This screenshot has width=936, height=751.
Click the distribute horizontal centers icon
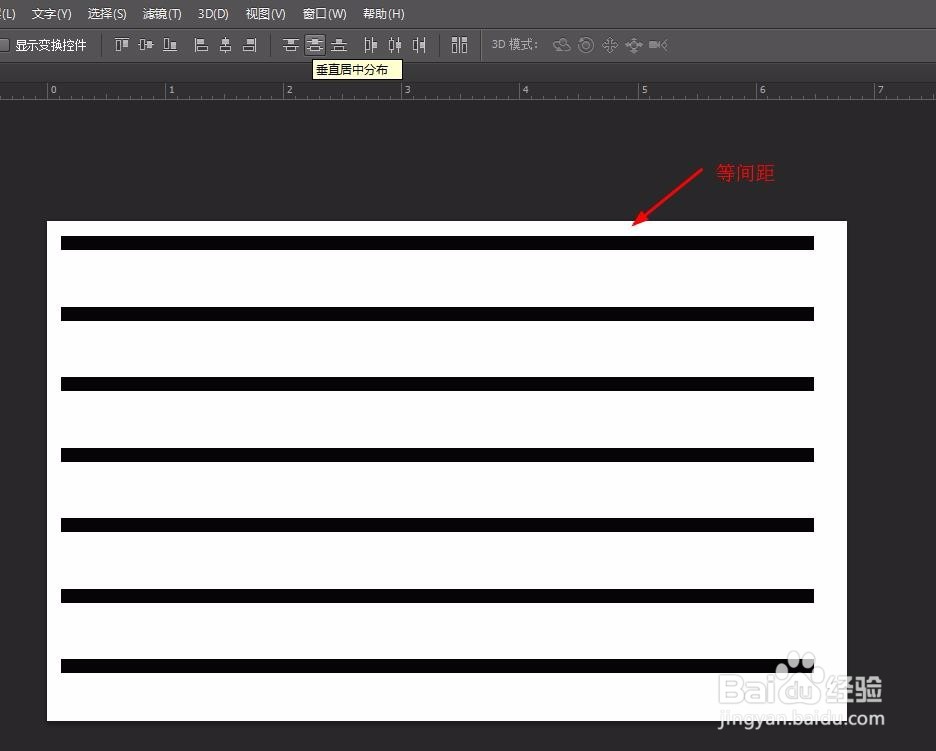[x=395, y=45]
